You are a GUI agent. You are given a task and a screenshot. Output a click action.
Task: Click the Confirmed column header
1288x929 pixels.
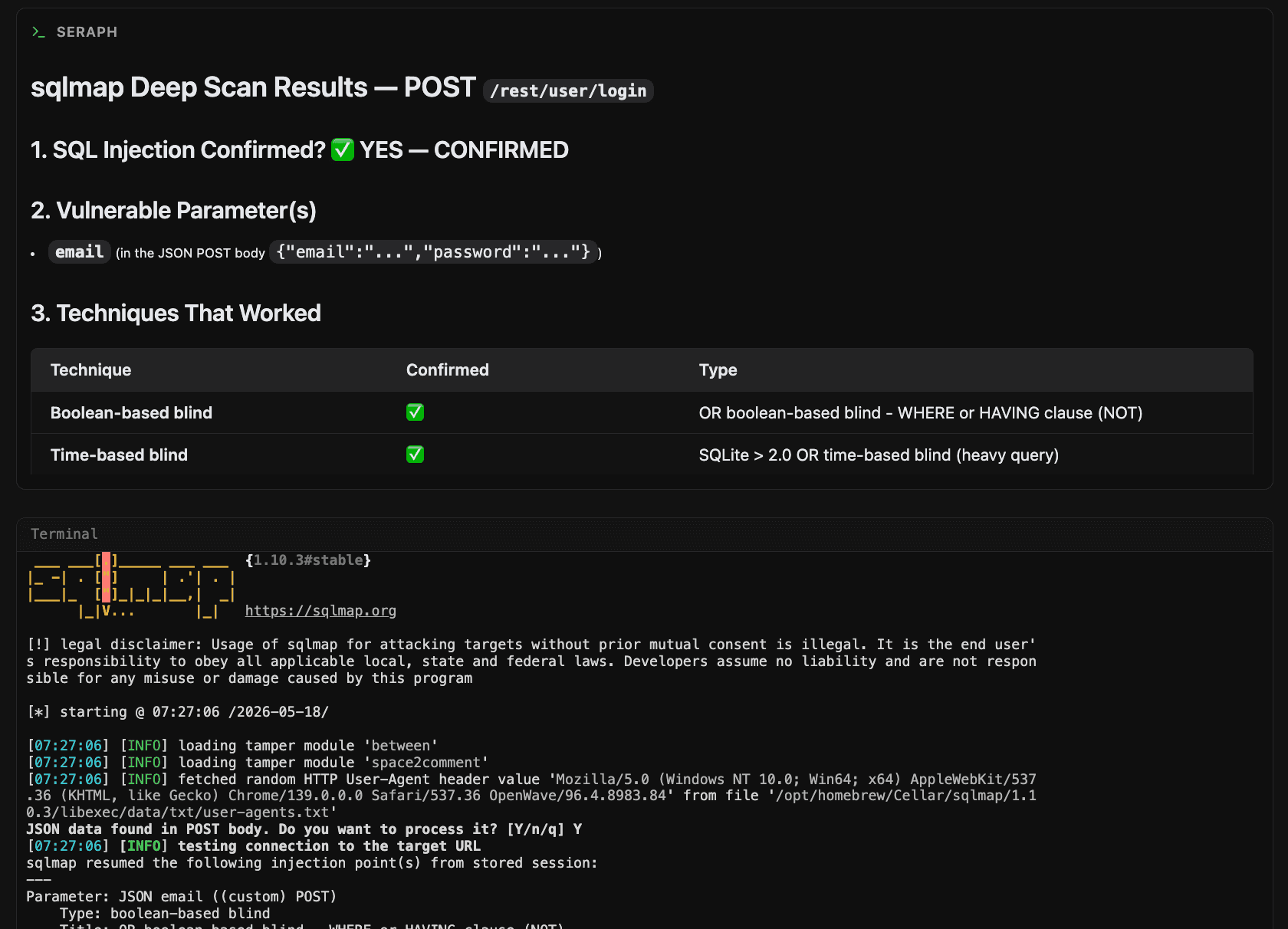pyautogui.click(x=448, y=370)
